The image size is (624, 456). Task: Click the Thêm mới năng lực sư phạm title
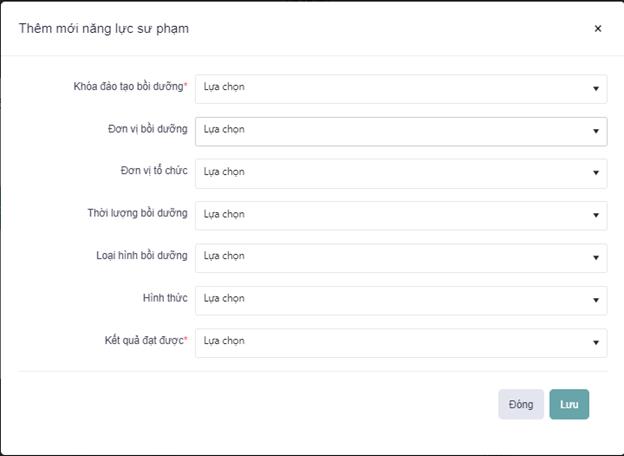pos(104,29)
